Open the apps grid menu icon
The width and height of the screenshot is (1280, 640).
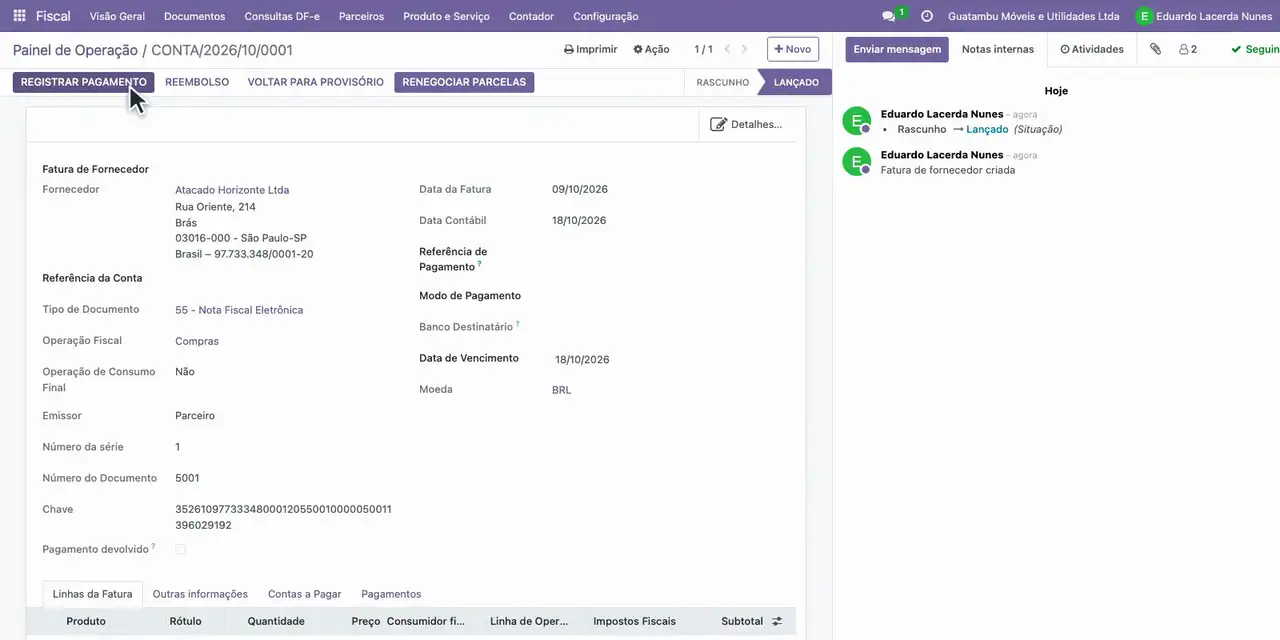click(19, 16)
